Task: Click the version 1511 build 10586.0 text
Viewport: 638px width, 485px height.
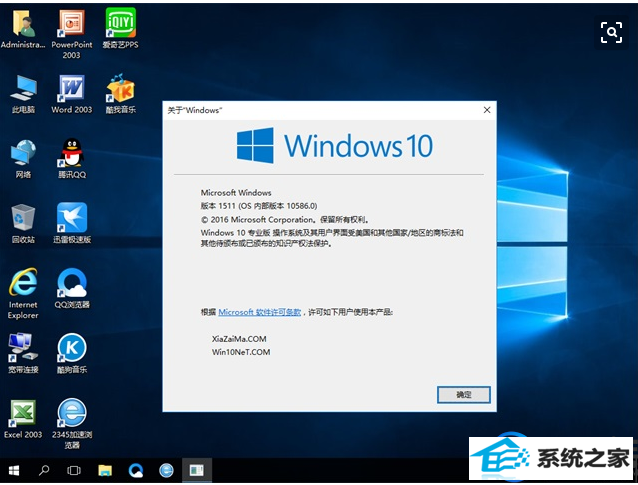Action: 259,206
